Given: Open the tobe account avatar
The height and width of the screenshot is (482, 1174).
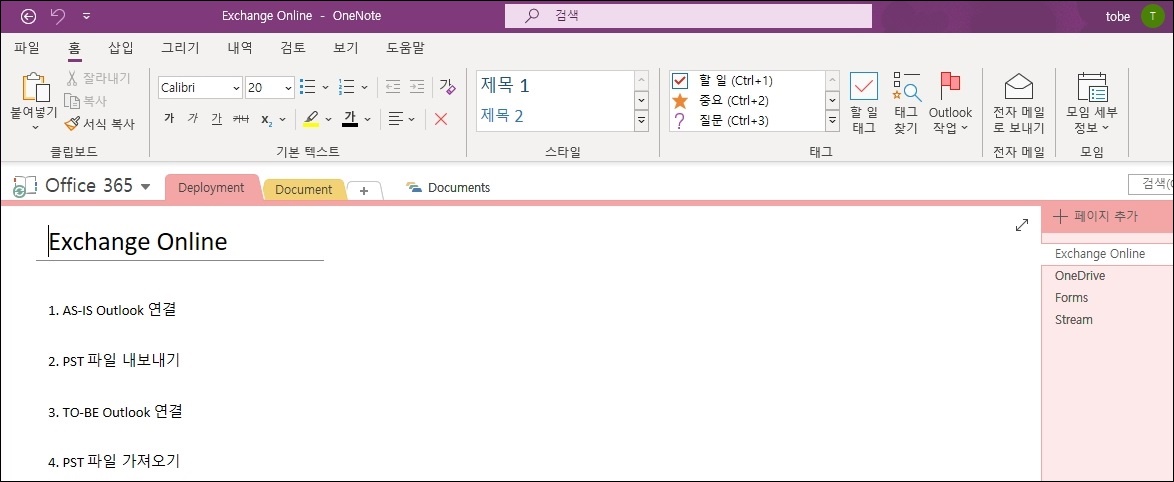Looking at the screenshot, I should (x=1152, y=16).
